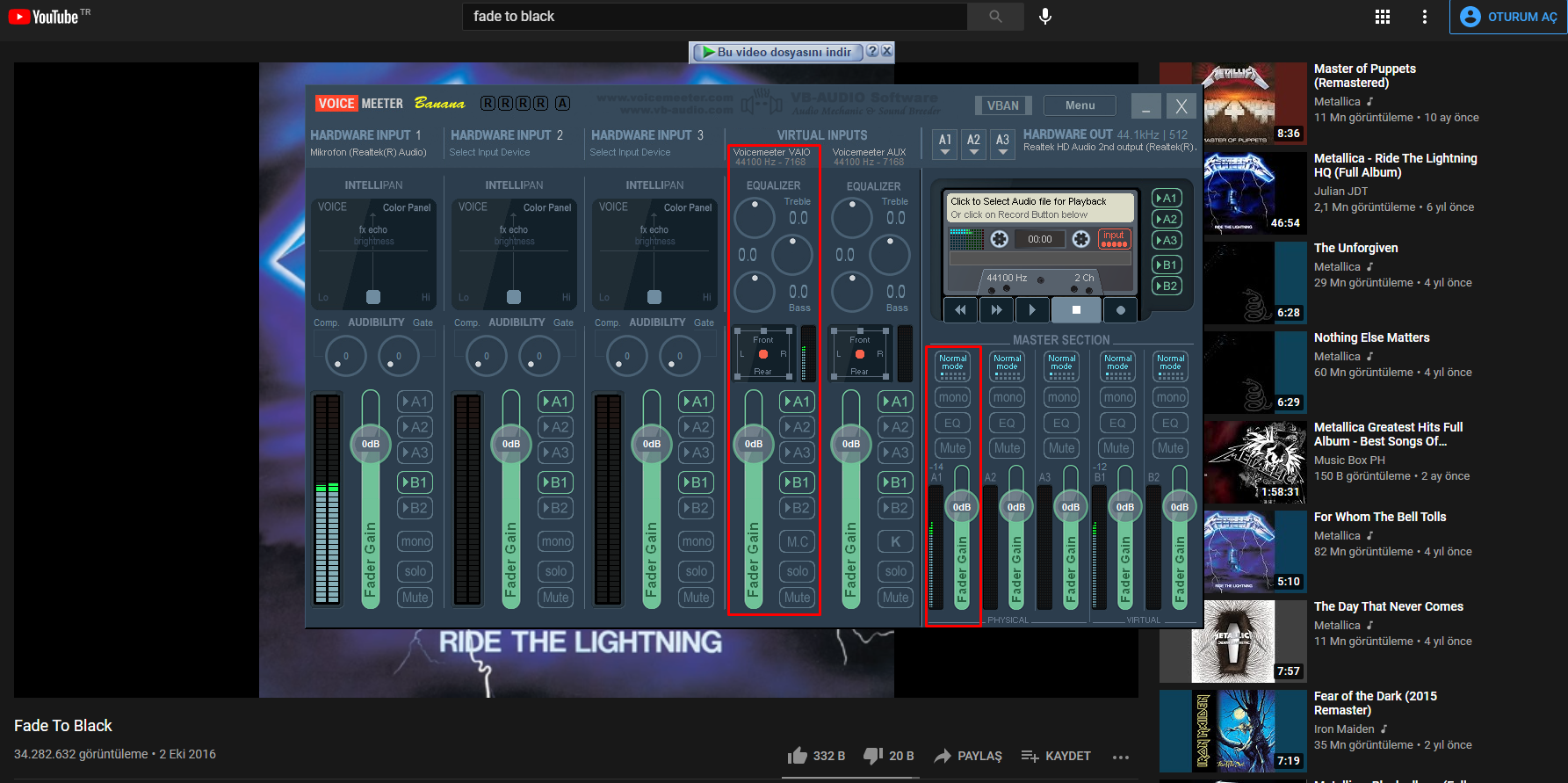1568x783 pixels.
Task: Click Select Audio file for Playback display
Action: point(1041,207)
